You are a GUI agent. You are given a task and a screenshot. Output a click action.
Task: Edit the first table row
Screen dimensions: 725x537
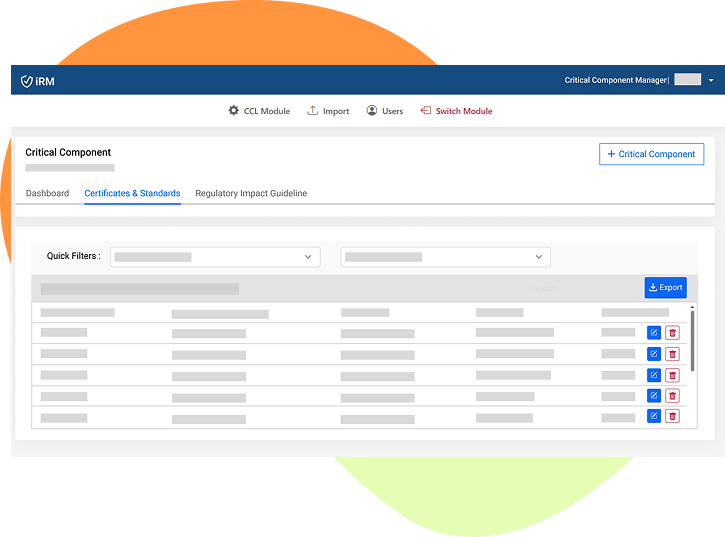654,333
